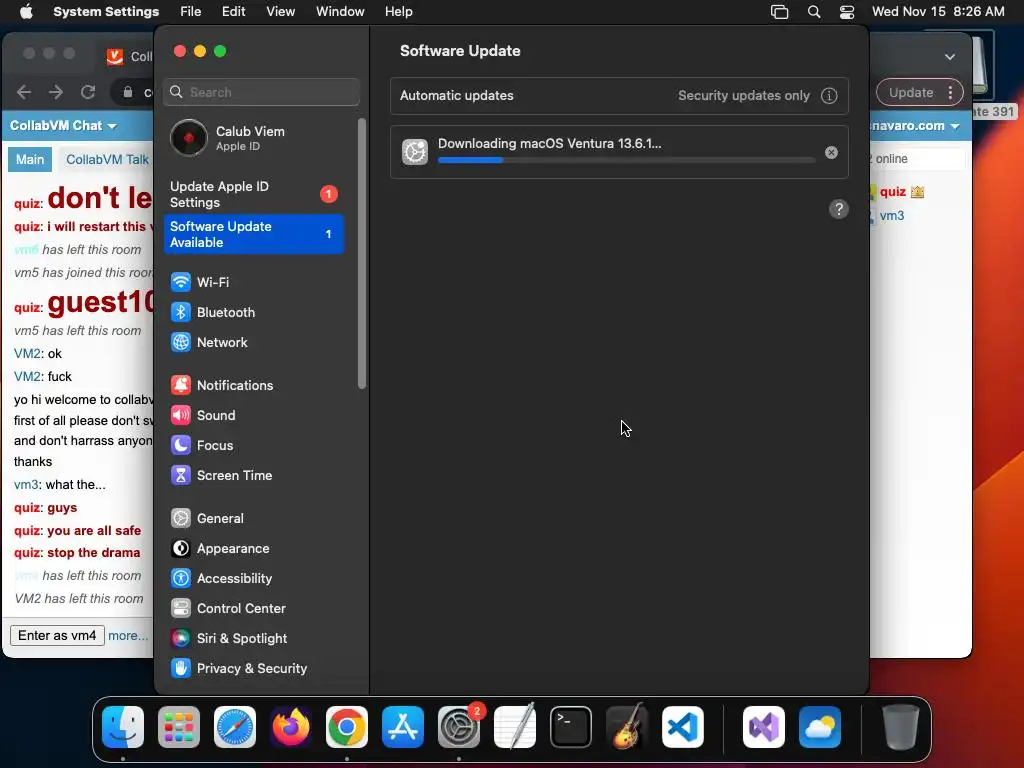Launch Safari from the Dock
The width and height of the screenshot is (1024, 768).
[235, 727]
